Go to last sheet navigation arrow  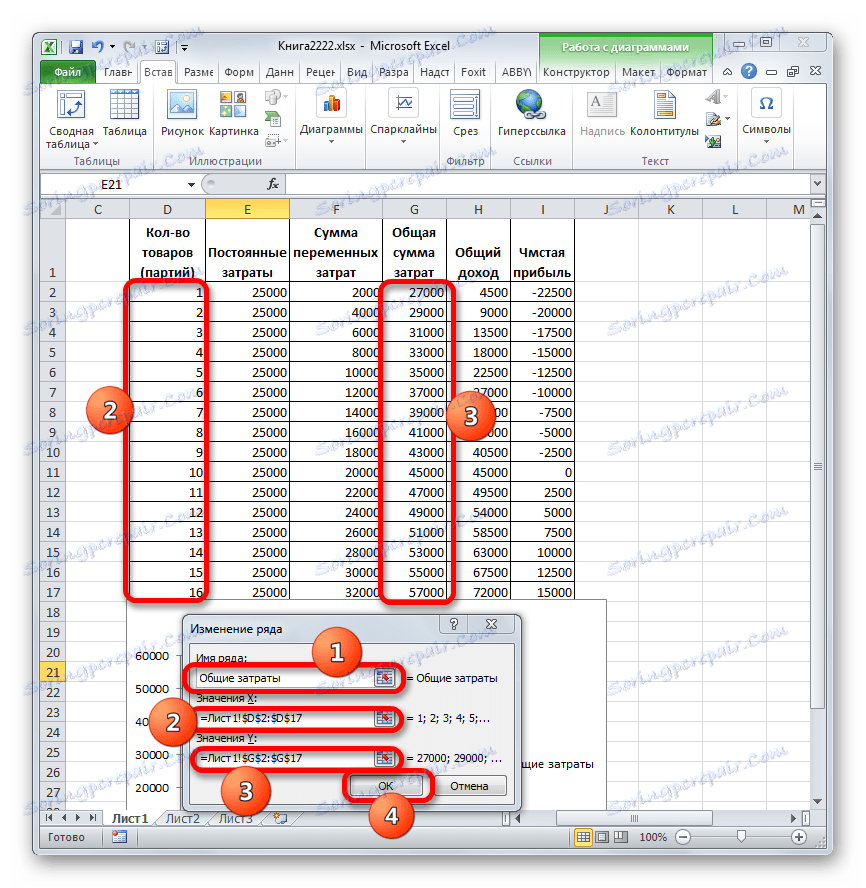pos(92,818)
